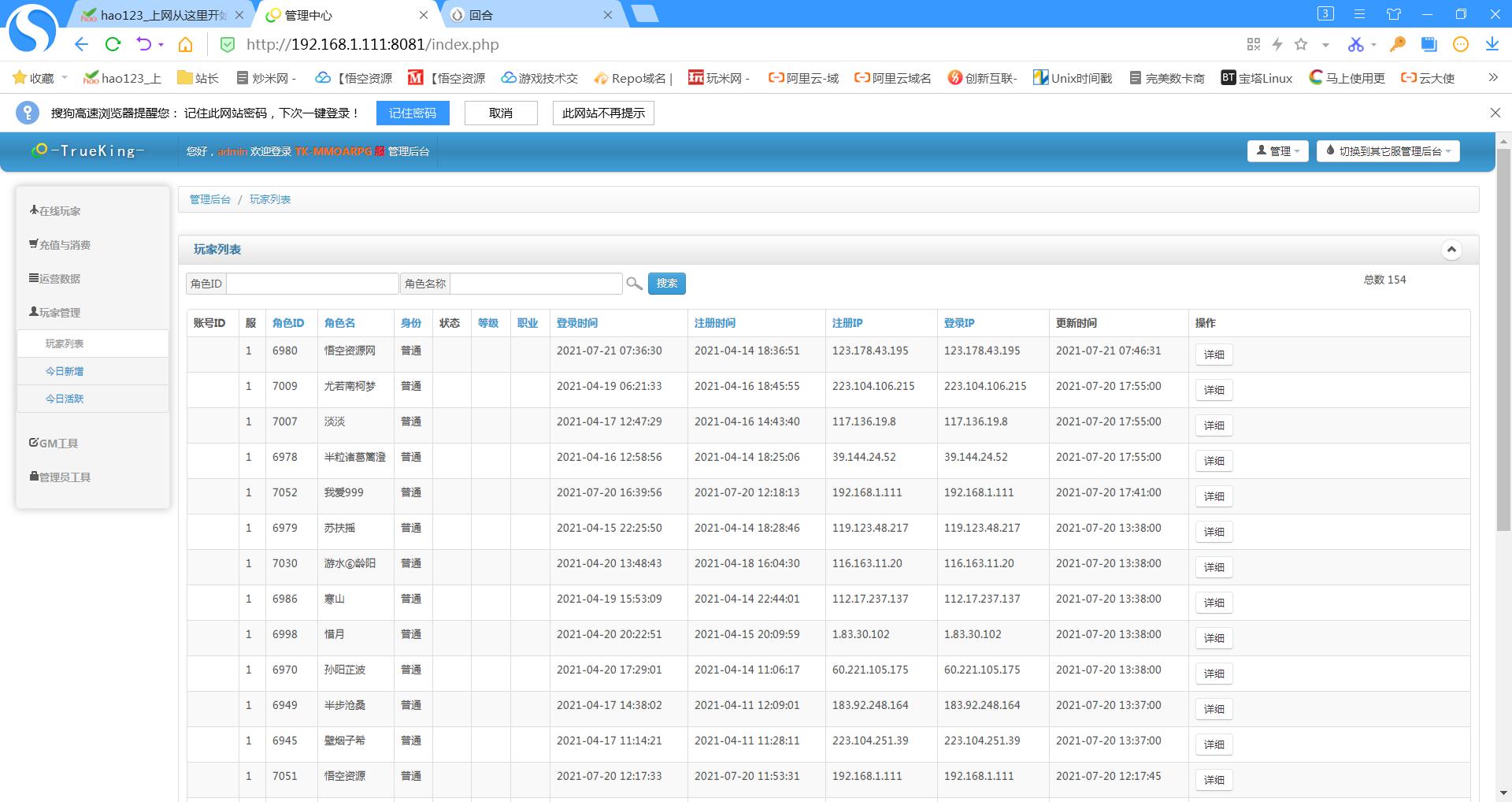Click the 角色ID input field
The height and width of the screenshot is (802, 1512).
click(x=312, y=284)
